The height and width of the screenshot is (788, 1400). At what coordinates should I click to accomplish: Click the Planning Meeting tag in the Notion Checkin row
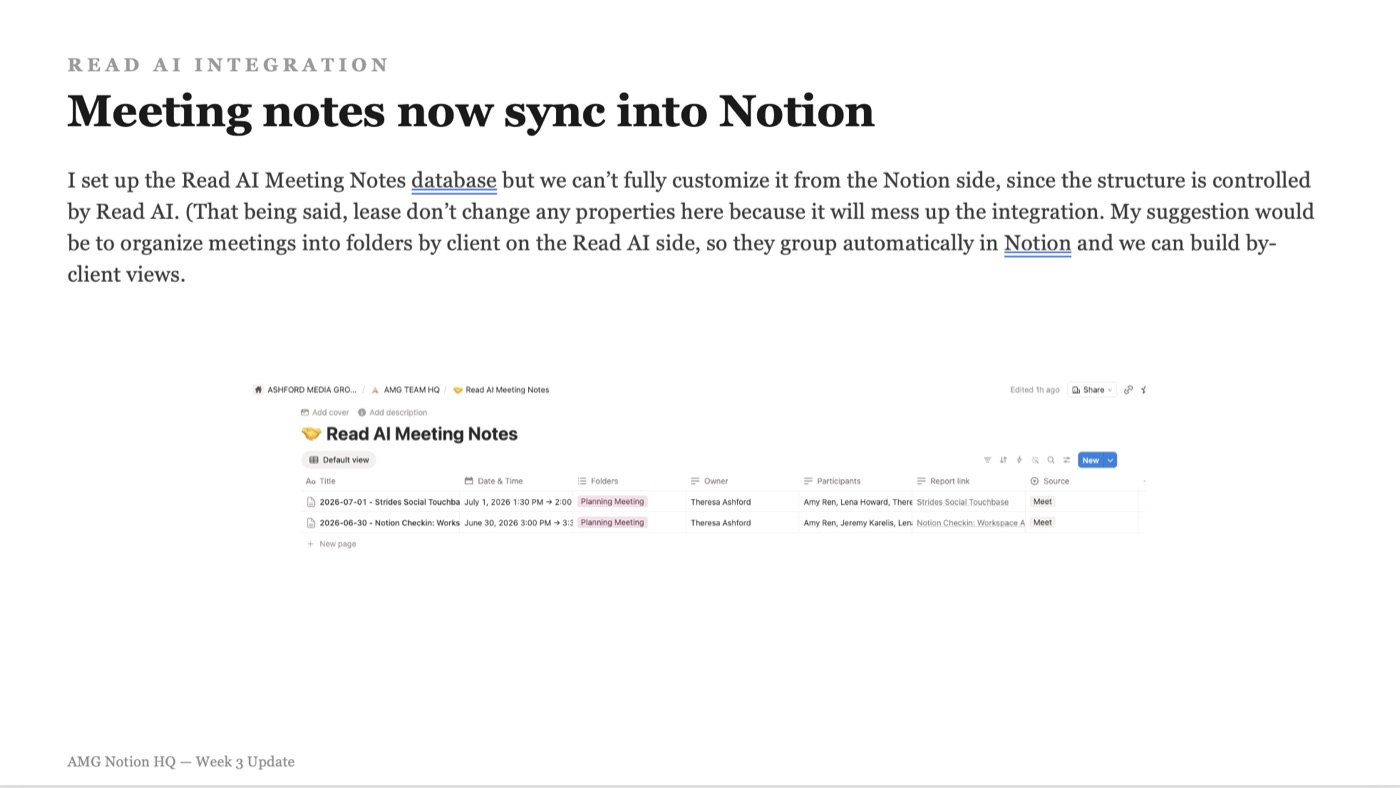coord(612,523)
